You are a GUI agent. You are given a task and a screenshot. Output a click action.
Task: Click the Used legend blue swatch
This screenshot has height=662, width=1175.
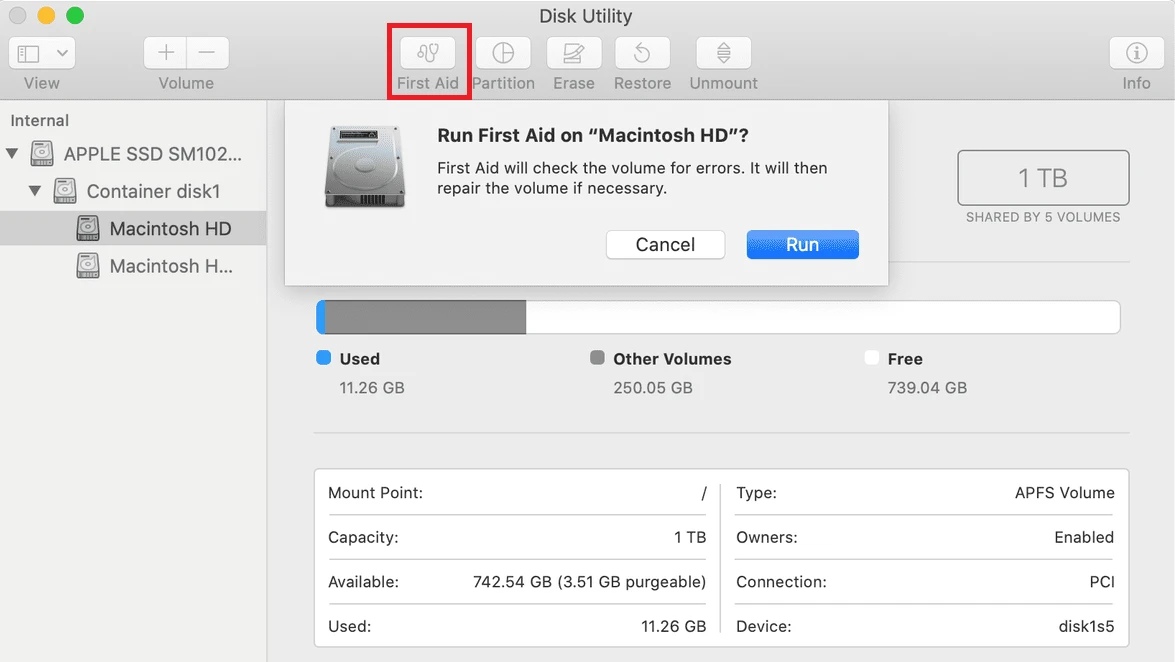[x=322, y=358]
